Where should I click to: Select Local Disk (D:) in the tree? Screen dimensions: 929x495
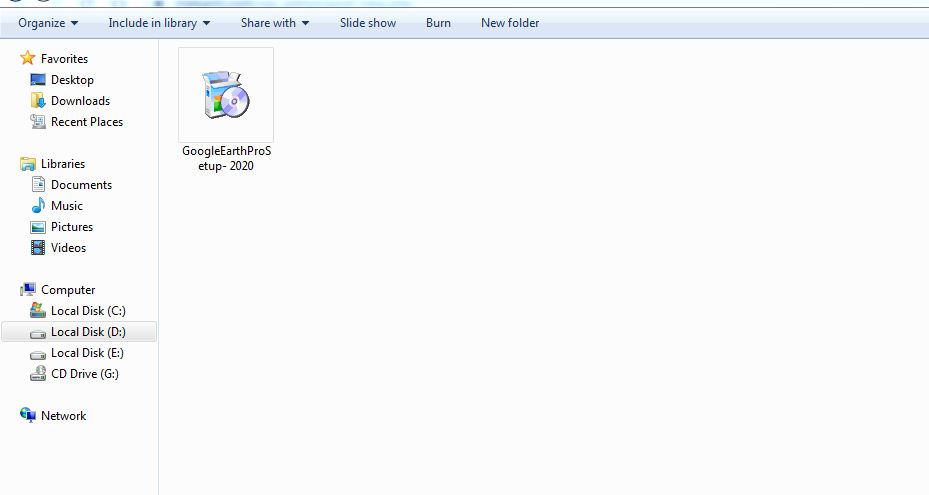[88, 332]
